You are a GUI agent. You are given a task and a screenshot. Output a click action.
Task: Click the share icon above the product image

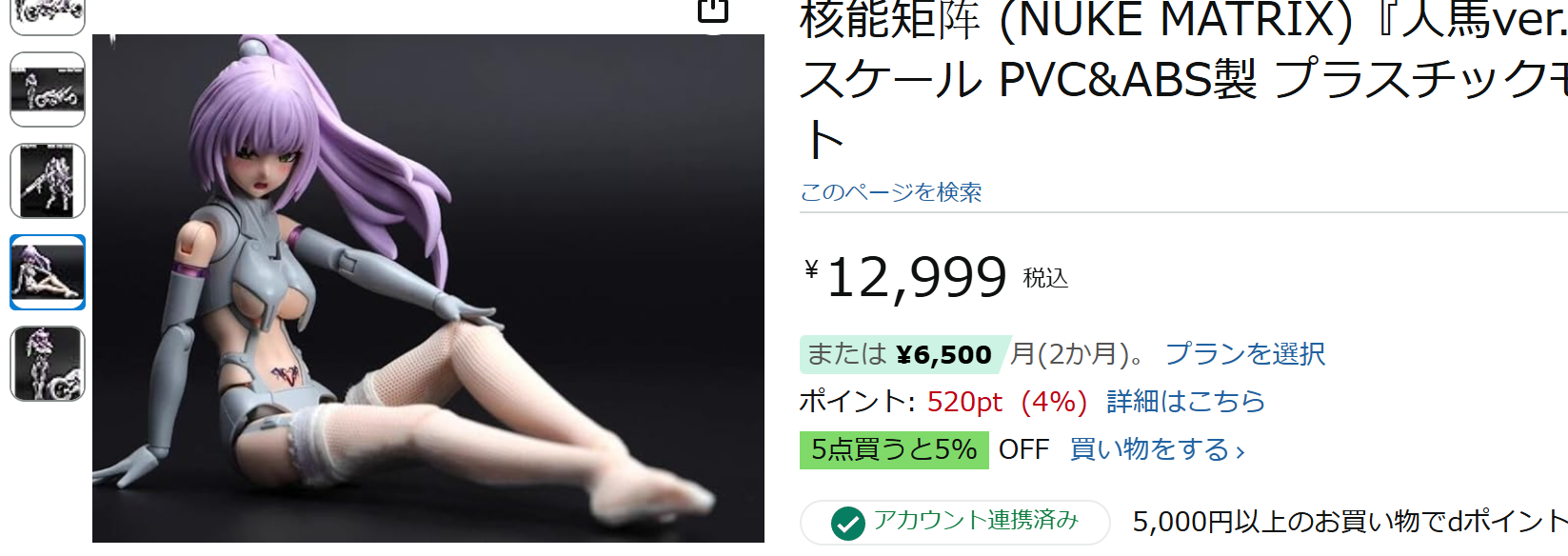point(713,10)
